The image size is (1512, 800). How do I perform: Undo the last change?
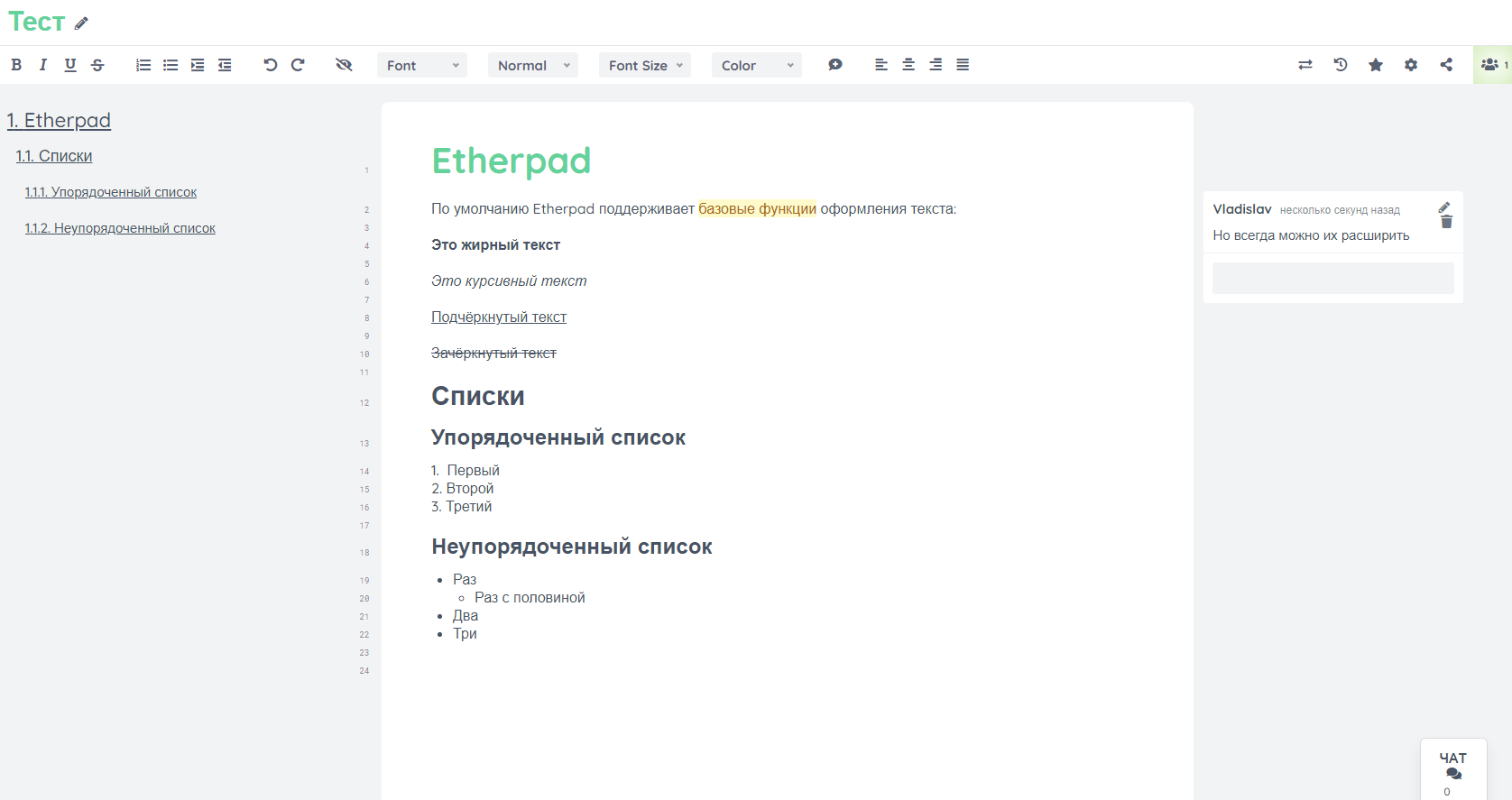point(271,65)
